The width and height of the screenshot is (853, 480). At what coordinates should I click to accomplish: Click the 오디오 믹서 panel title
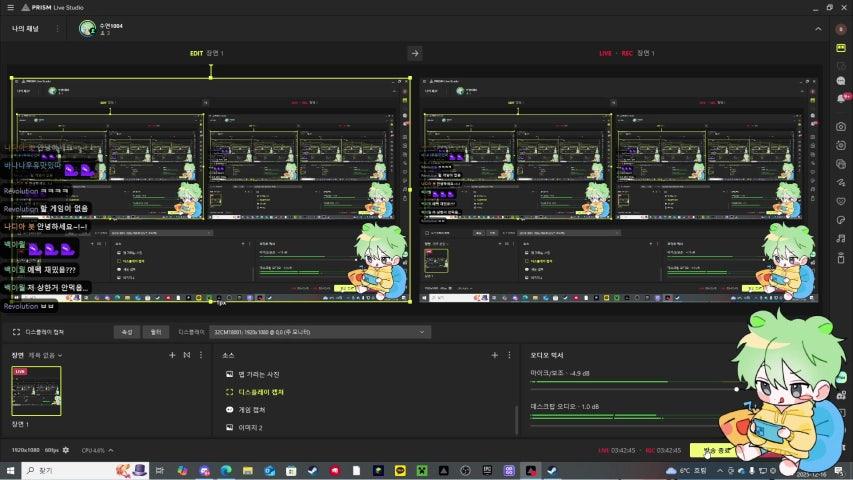point(547,355)
